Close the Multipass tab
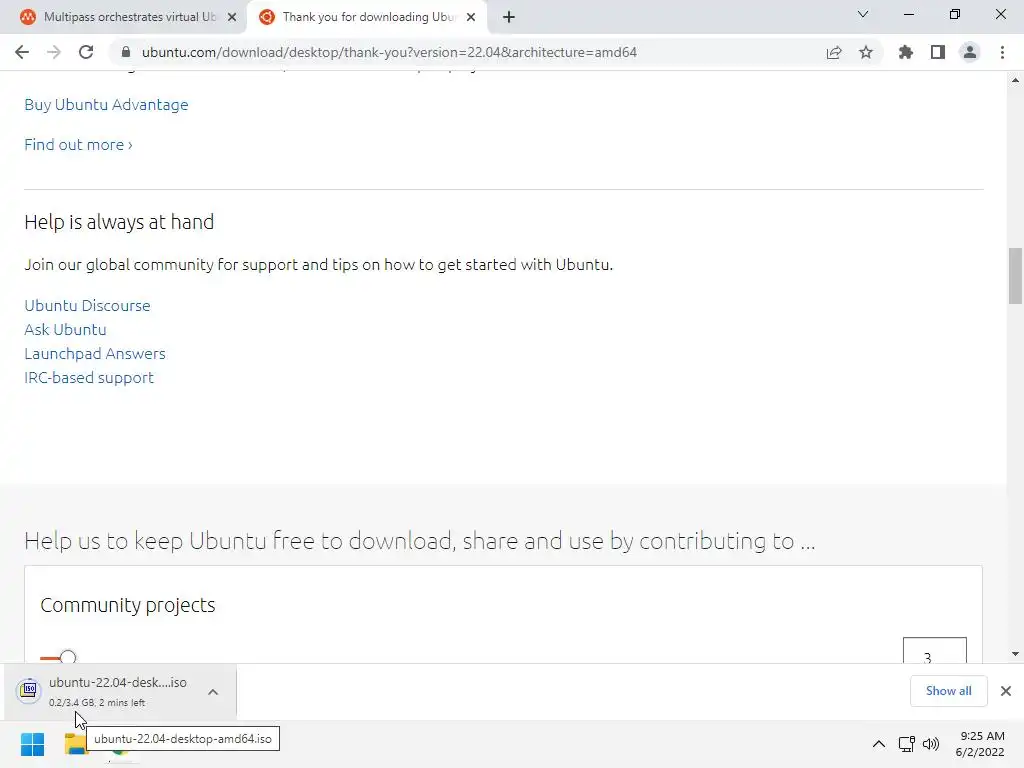Image resolution: width=1024 pixels, height=768 pixels. tap(232, 17)
